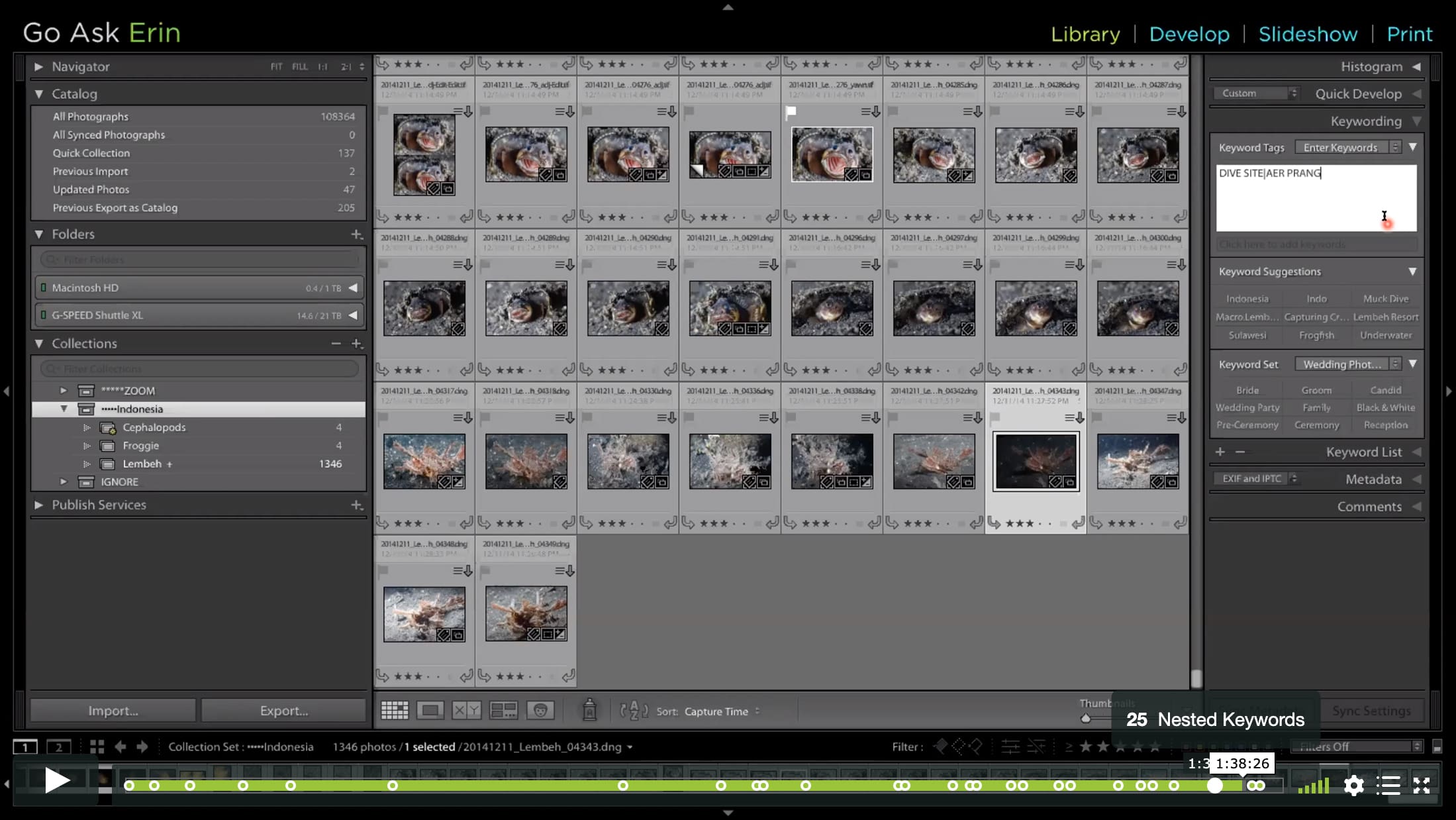Viewport: 1456px width, 820px height.
Task: Open the Develop module
Action: (1189, 34)
